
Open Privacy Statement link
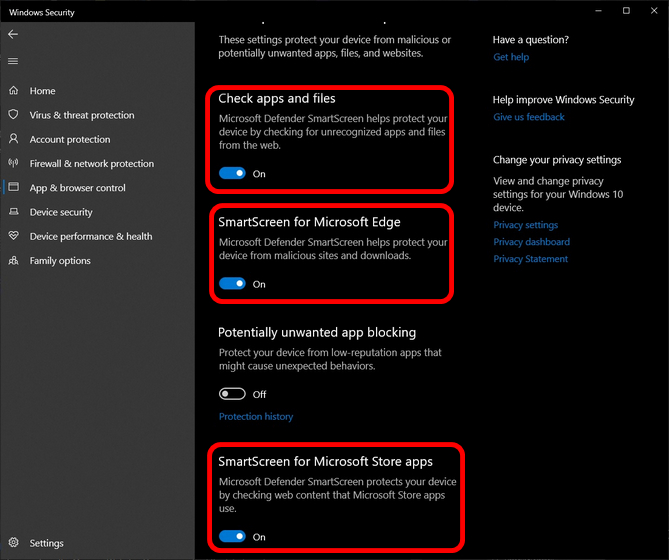click(x=530, y=259)
